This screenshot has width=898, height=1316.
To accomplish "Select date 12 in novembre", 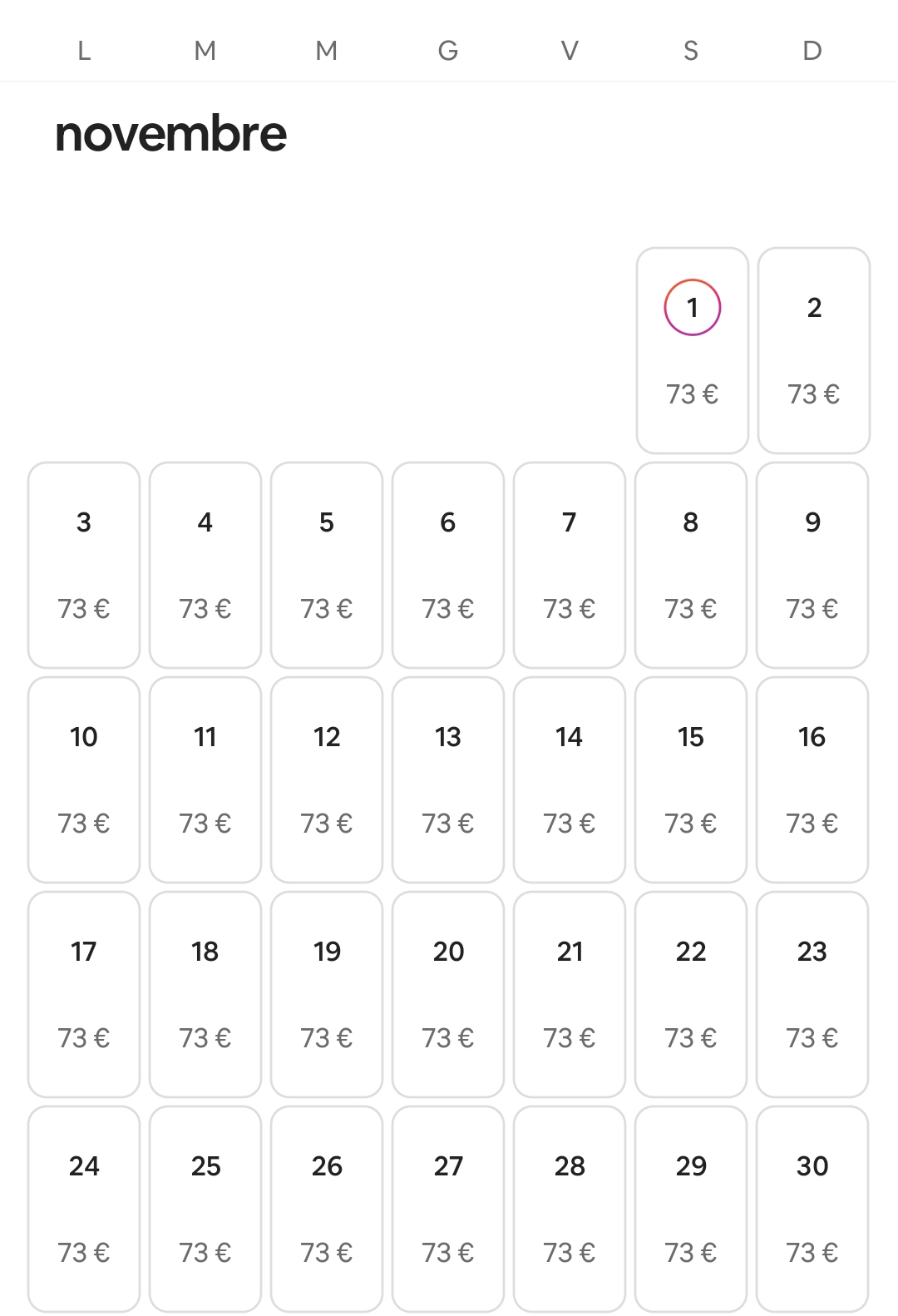I will pos(327,779).
